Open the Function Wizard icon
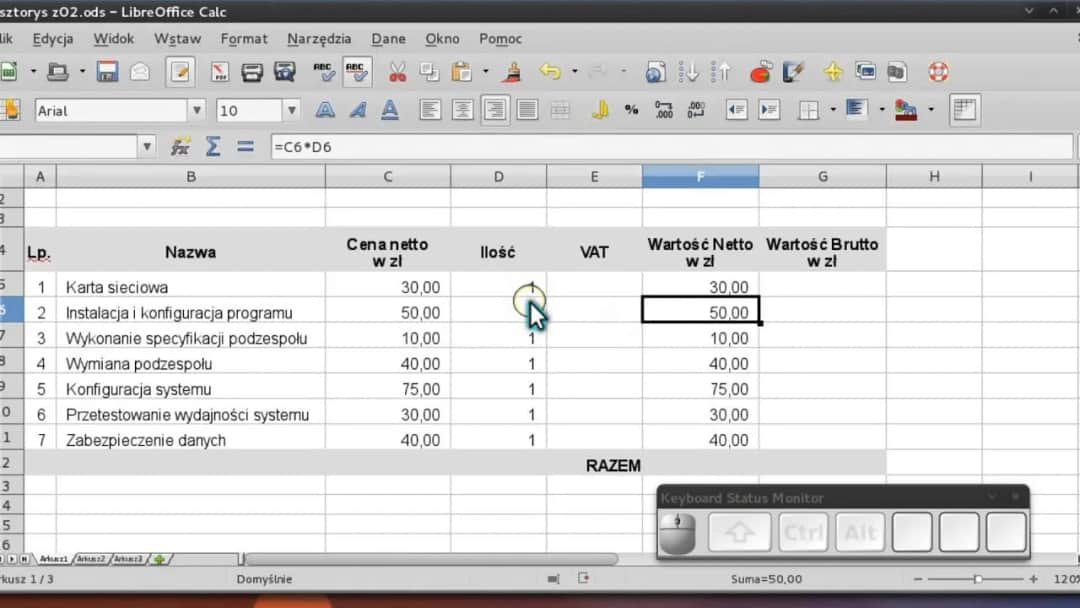The image size is (1080, 608). coord(181,147)
